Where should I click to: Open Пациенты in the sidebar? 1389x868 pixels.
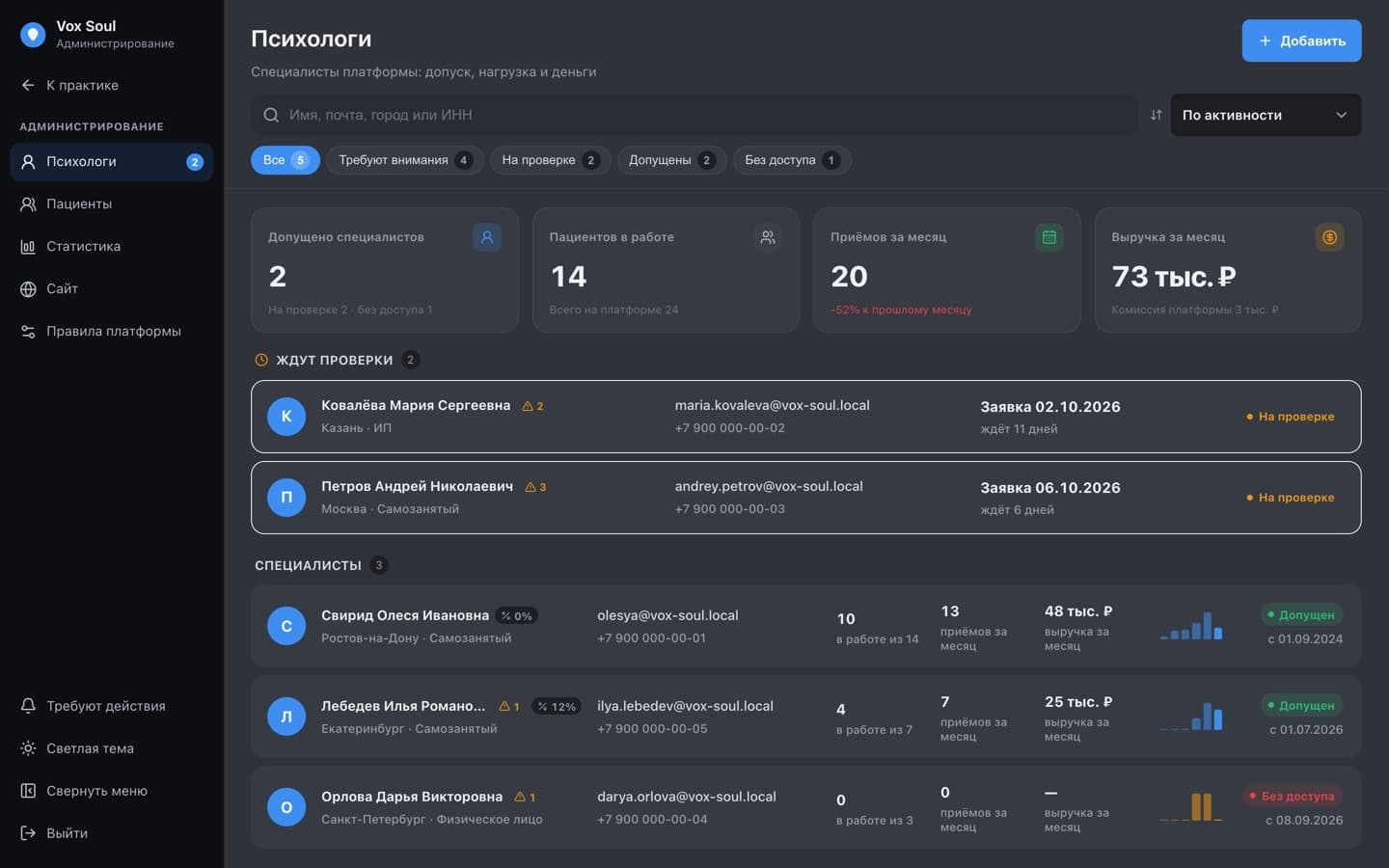pos(111,204)
